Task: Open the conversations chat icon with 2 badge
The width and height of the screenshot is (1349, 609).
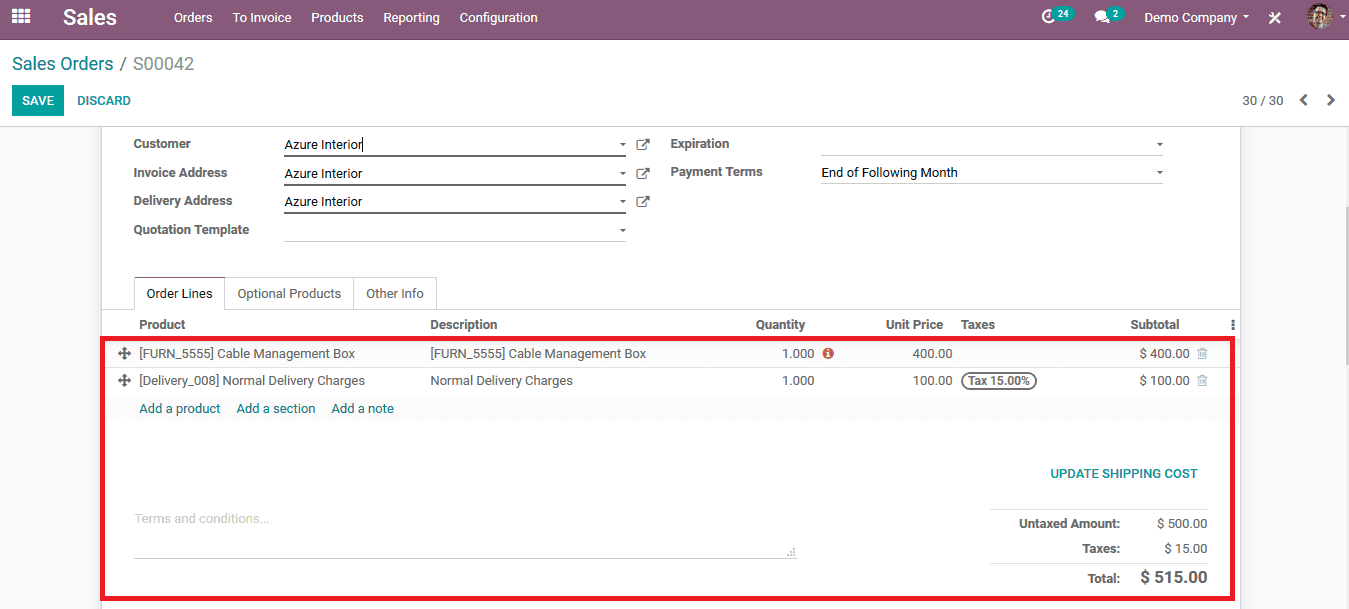Action: [1107, 16]
